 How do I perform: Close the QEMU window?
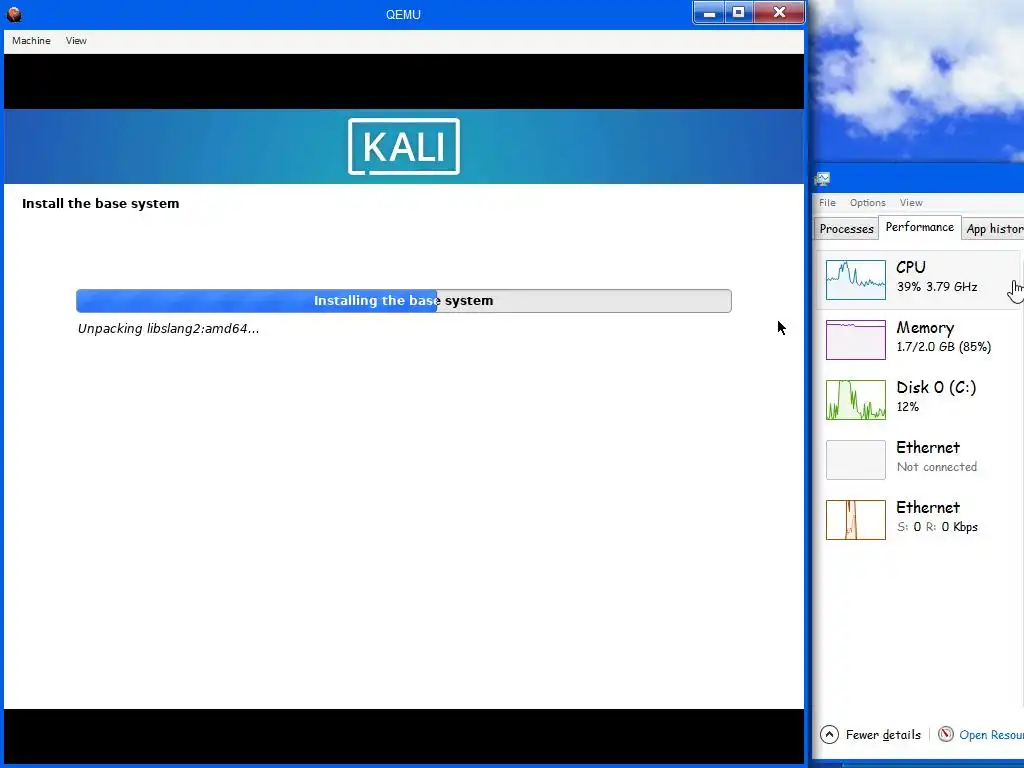pyautogui.click(x=779, y=12)
